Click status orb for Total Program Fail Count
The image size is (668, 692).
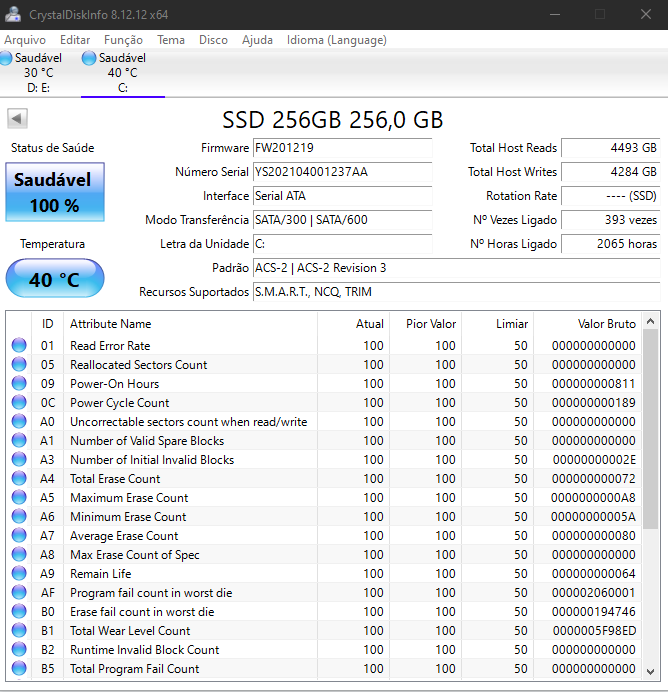pos(19,668)
